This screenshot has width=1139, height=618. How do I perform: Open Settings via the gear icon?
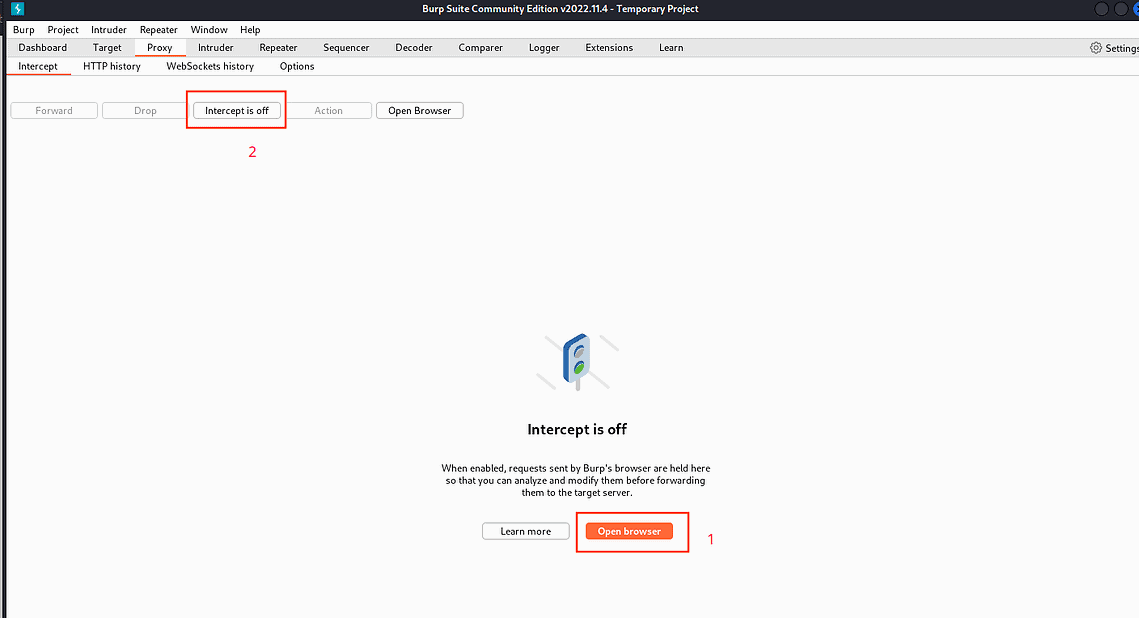click(x=1096, y=48)
